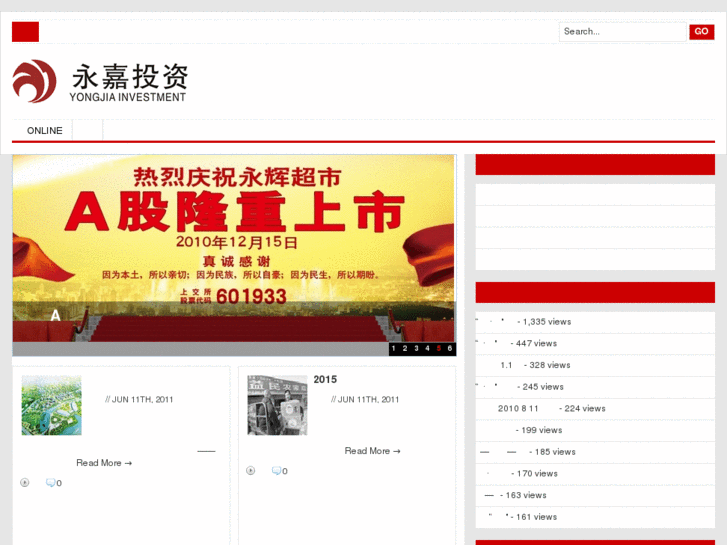Open the A股隆重上市 banner image
727x545 pixels.
[234, 249]
